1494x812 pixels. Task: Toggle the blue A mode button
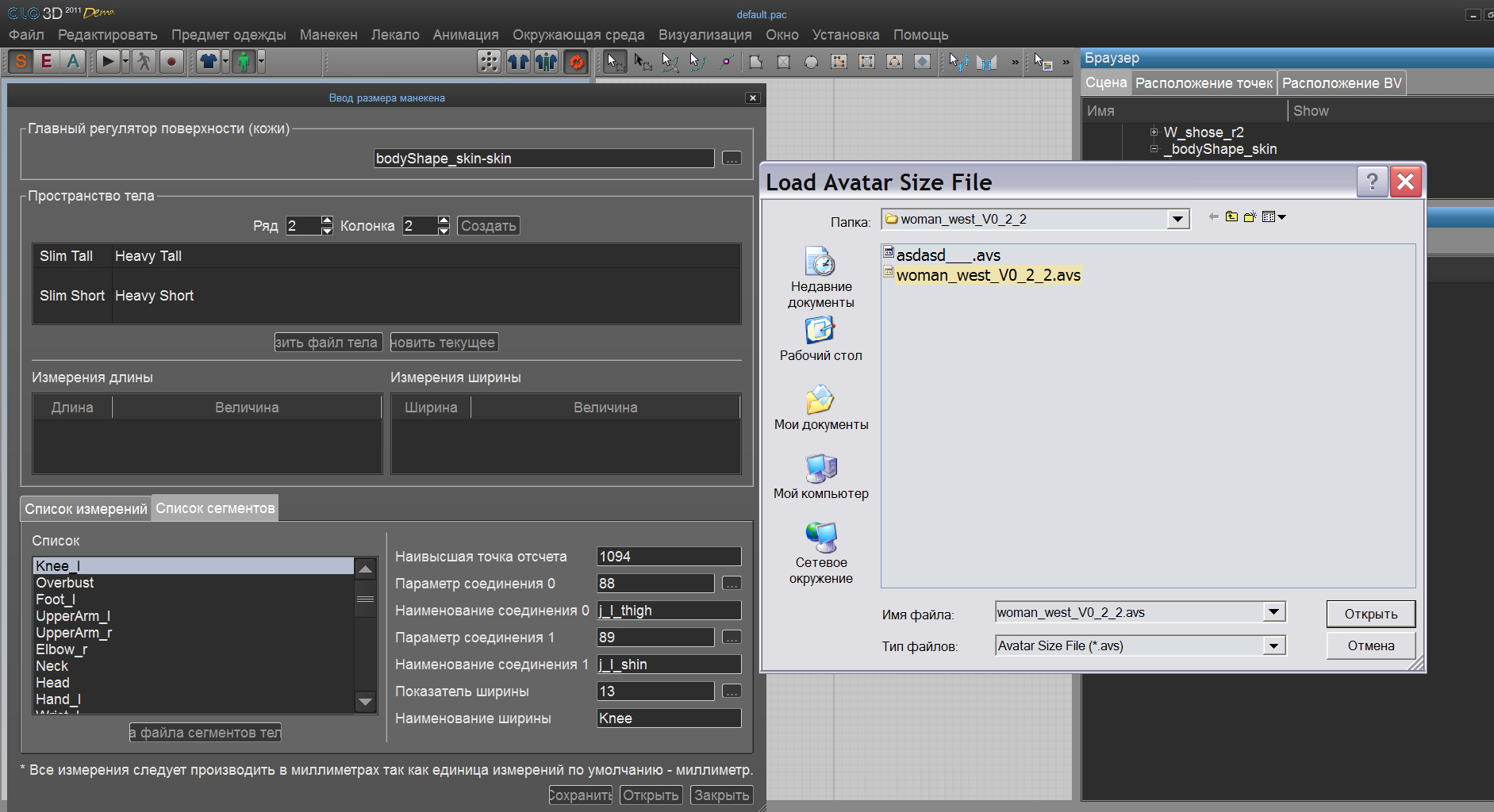click(73, 62)
